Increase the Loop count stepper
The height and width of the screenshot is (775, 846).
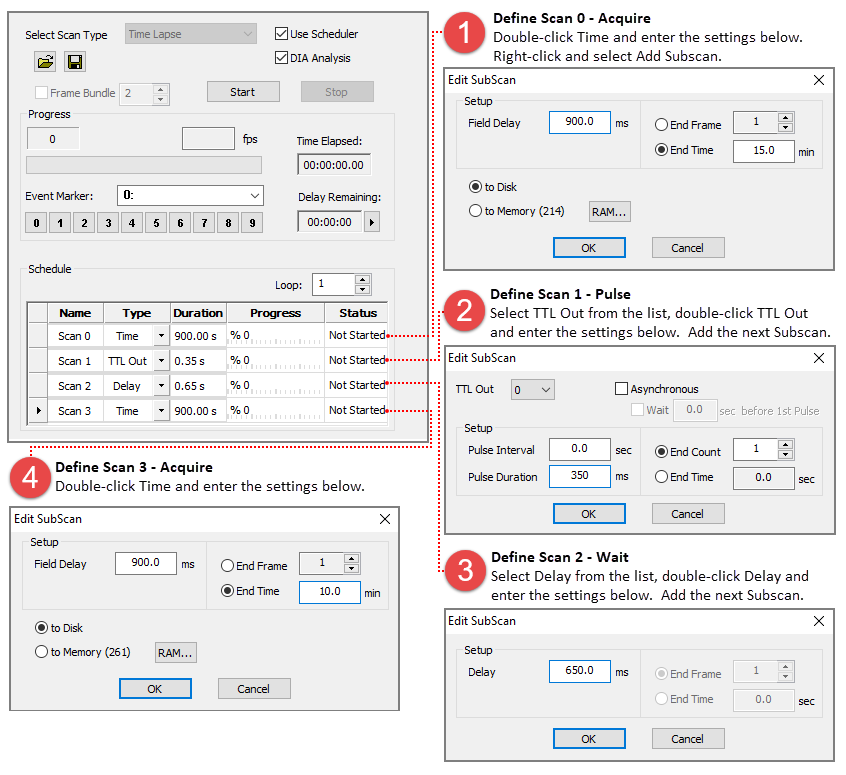(362, 279)
